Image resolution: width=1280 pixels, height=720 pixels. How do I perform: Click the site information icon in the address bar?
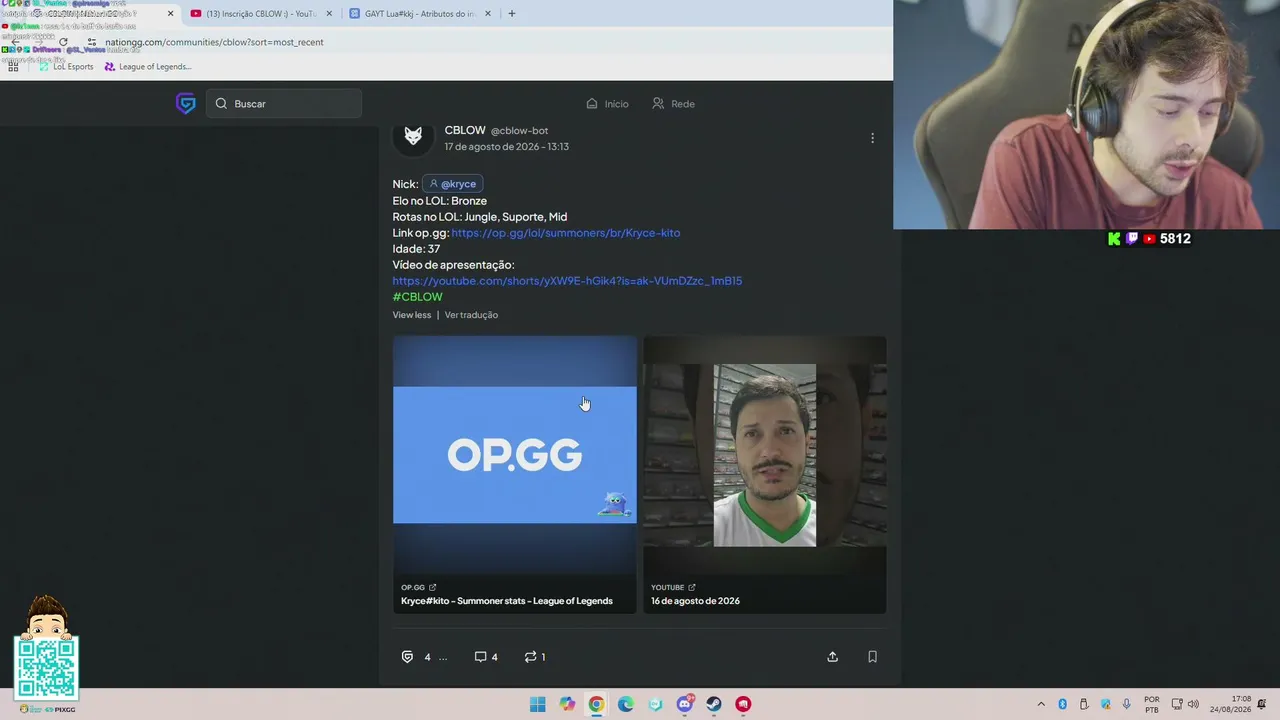click(x=91, y=42)
